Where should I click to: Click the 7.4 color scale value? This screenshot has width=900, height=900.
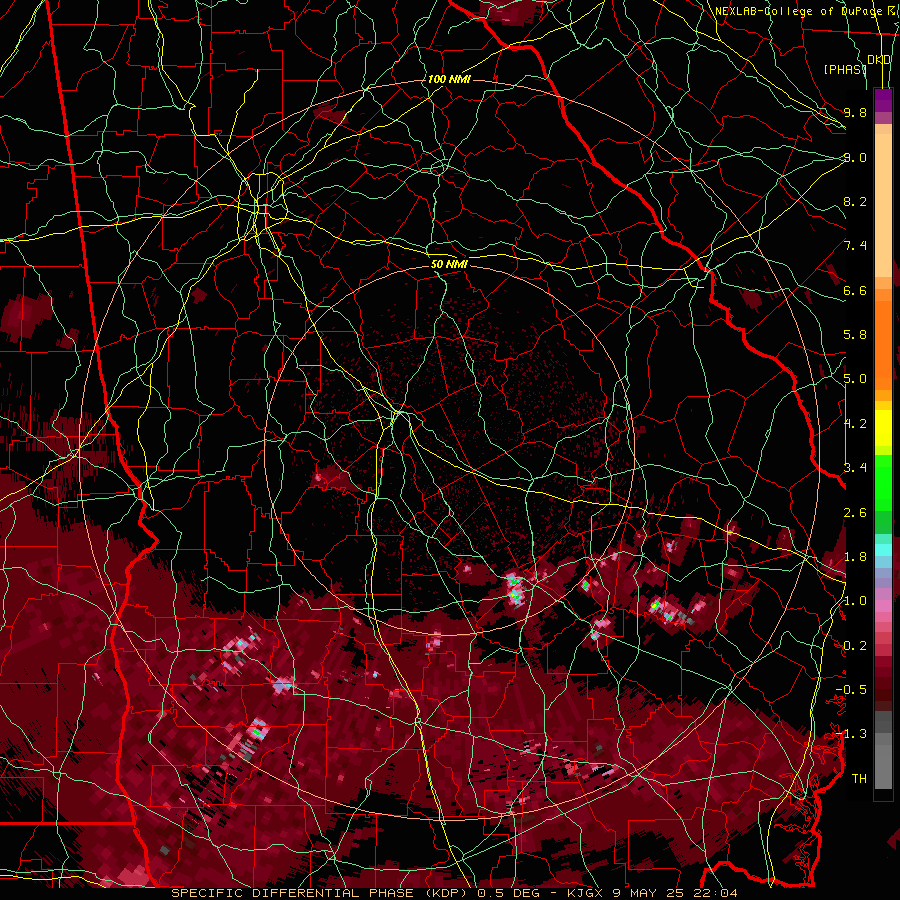[x=855, y=246]
